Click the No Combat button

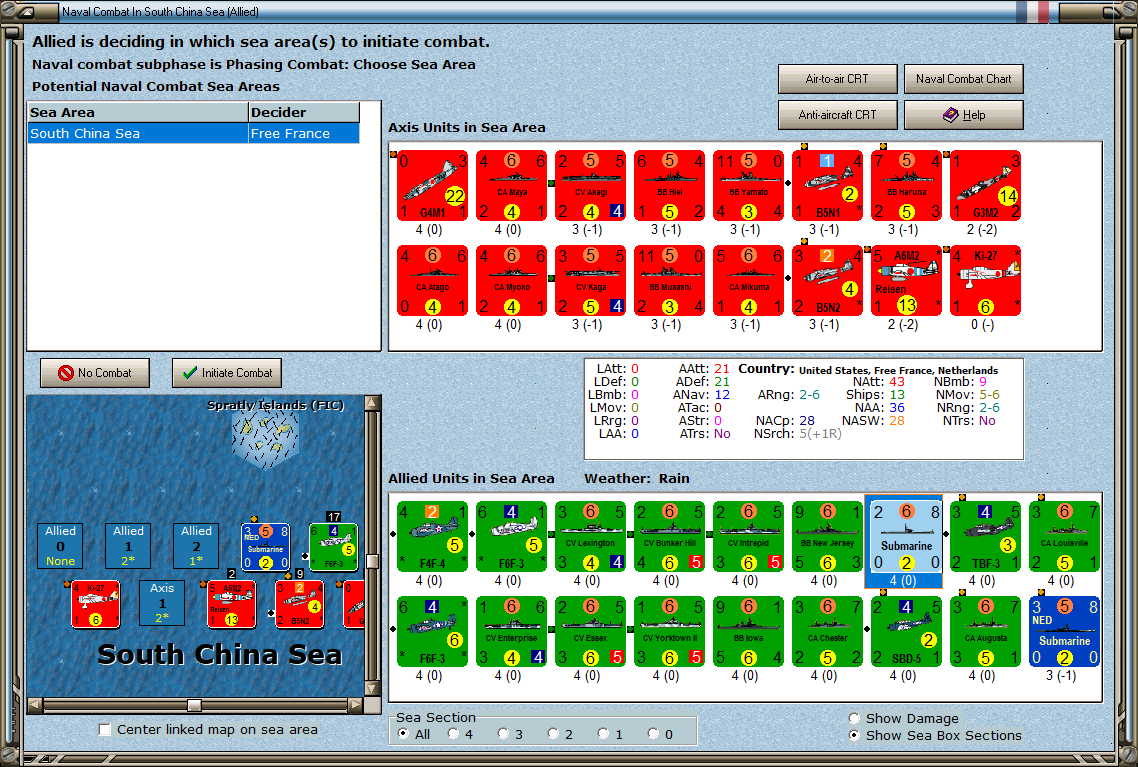pos(95,373)
